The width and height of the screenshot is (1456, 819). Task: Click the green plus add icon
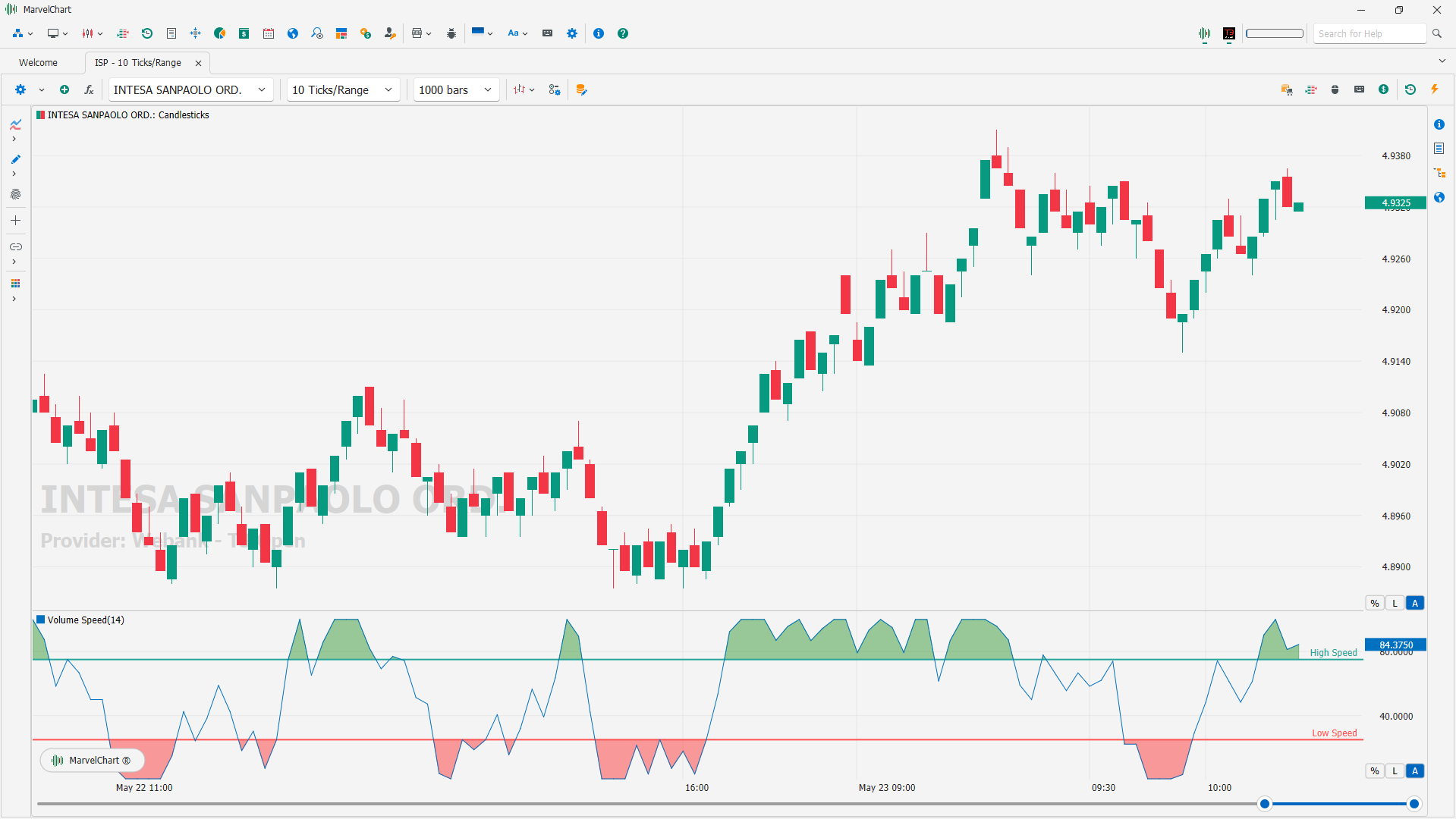[x=64, y=89]
